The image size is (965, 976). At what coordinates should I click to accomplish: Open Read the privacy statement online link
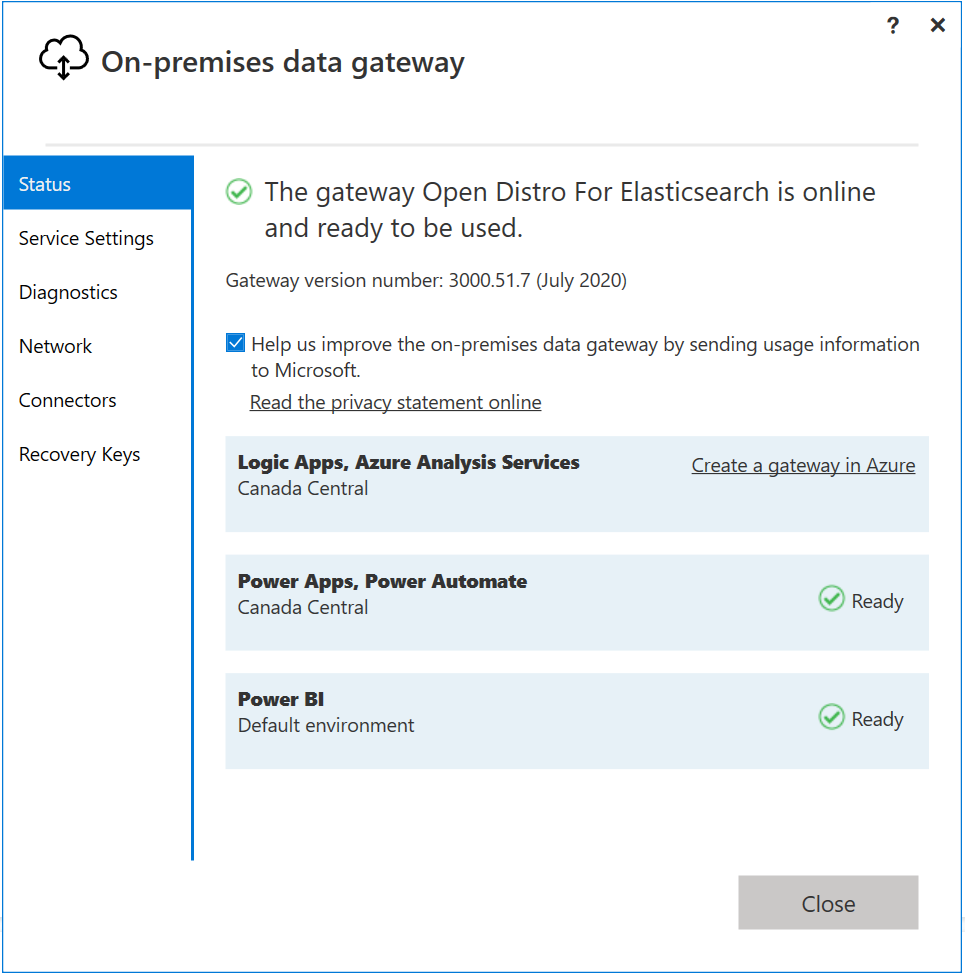[x=395, y=403]
